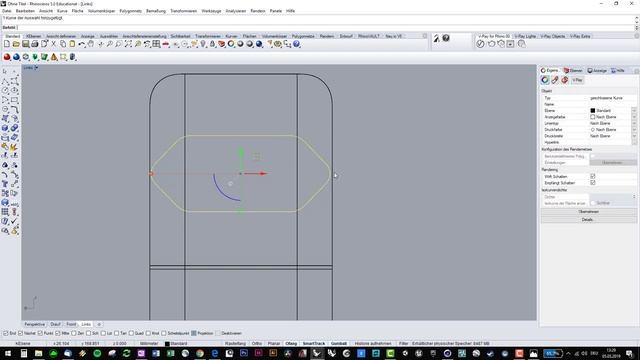
Task: Open a file with the folder icon
Action: [16, 44]
